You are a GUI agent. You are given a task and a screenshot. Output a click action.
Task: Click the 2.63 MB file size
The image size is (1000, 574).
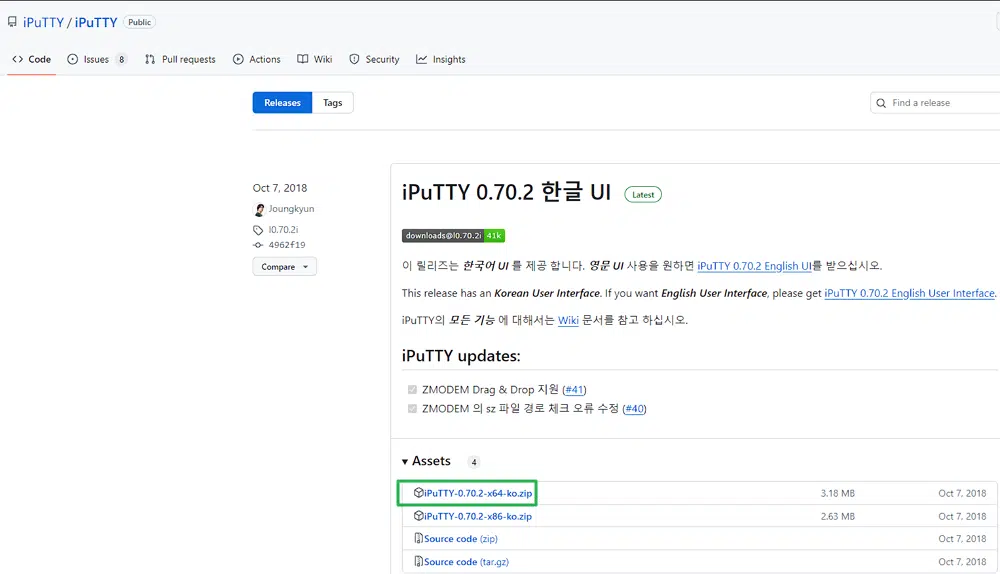pyautogui.click(x=837, y=517)
